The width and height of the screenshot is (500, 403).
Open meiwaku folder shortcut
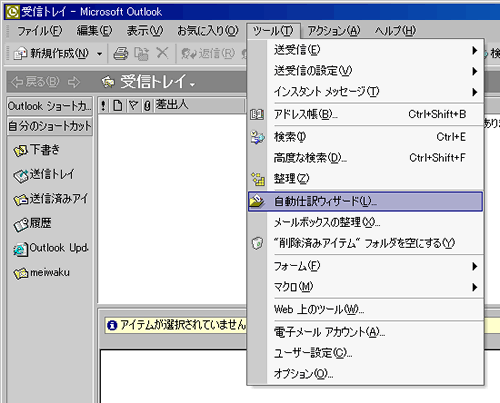point(42,273)
